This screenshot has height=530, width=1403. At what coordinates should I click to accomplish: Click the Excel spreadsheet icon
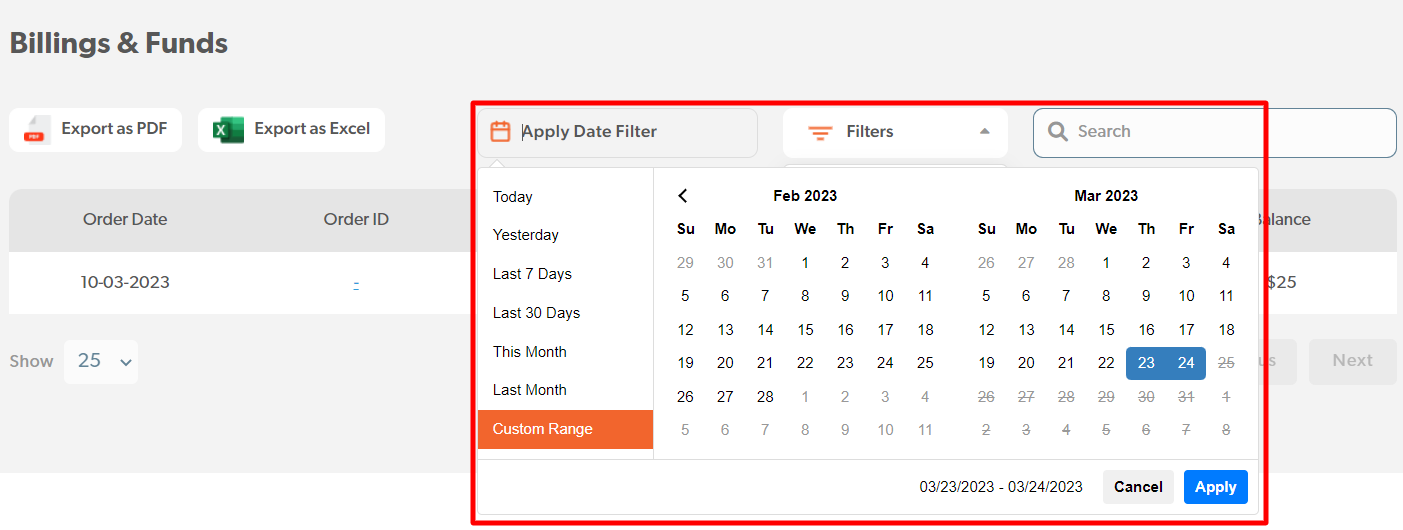pos(228,129)
